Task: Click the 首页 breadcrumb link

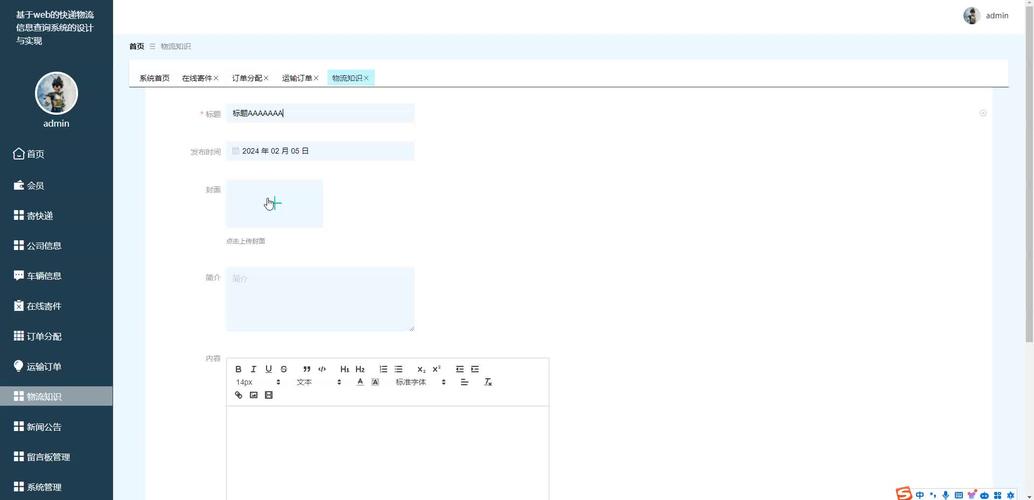Action: 136,47
